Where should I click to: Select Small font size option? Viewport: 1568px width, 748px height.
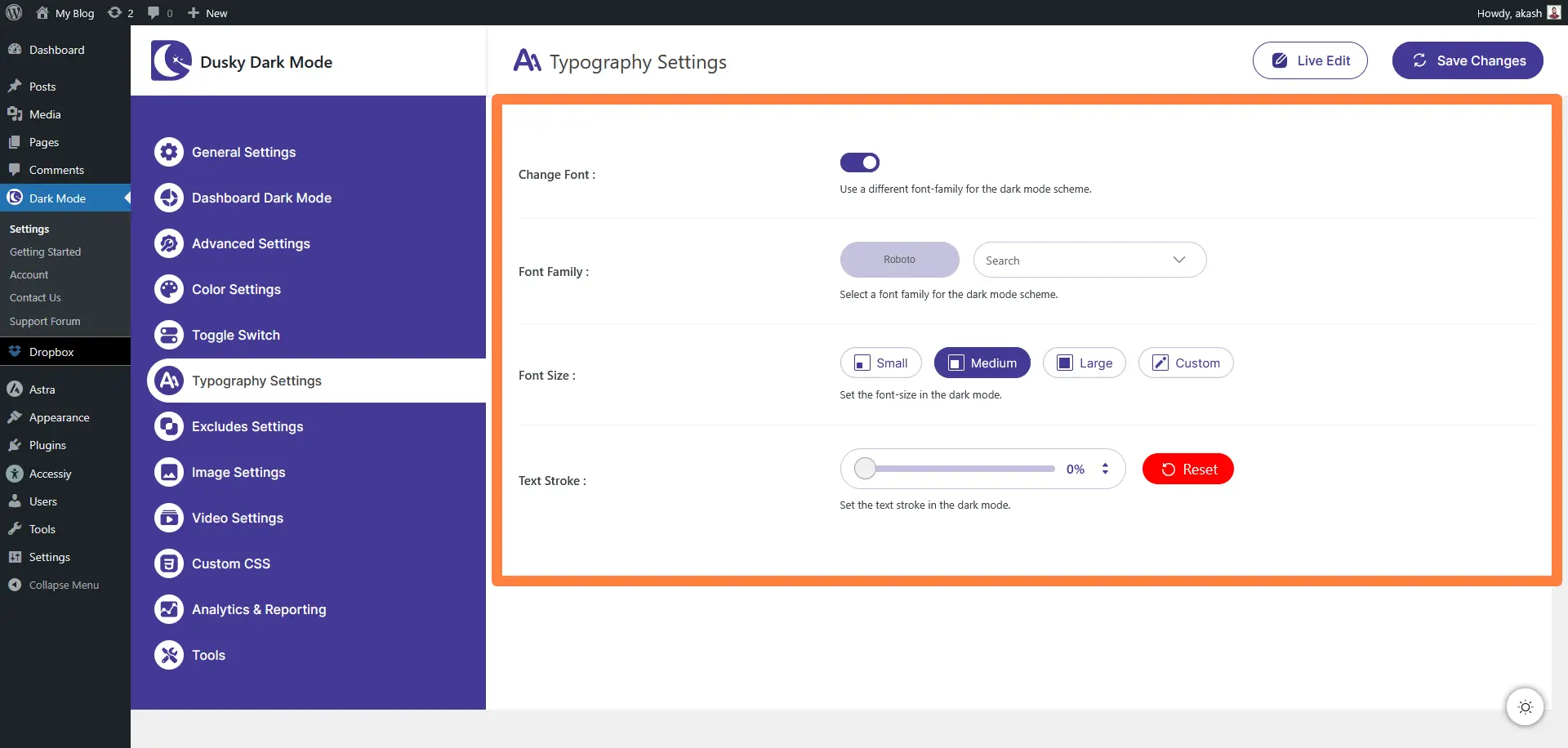coord(880,363)
